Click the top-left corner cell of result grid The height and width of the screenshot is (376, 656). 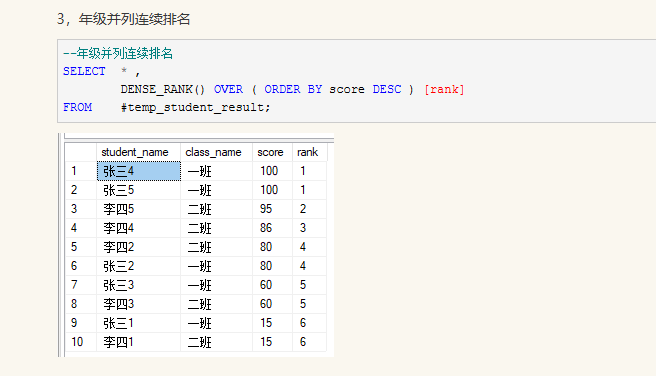click(x=81, y=152)
